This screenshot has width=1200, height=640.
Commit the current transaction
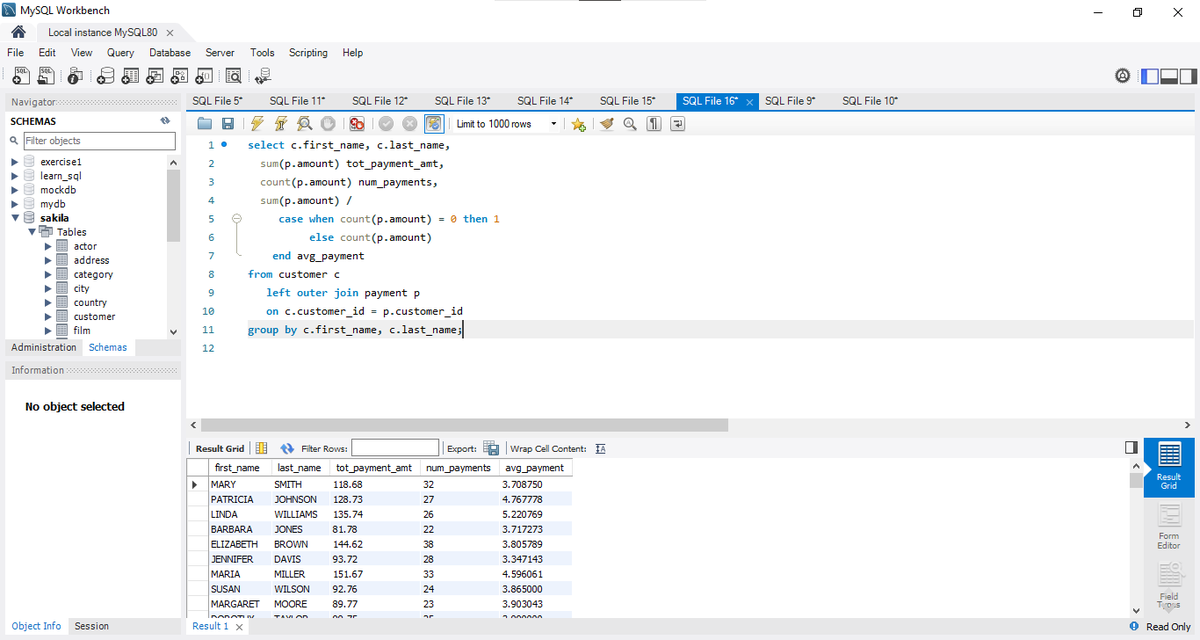386,124
